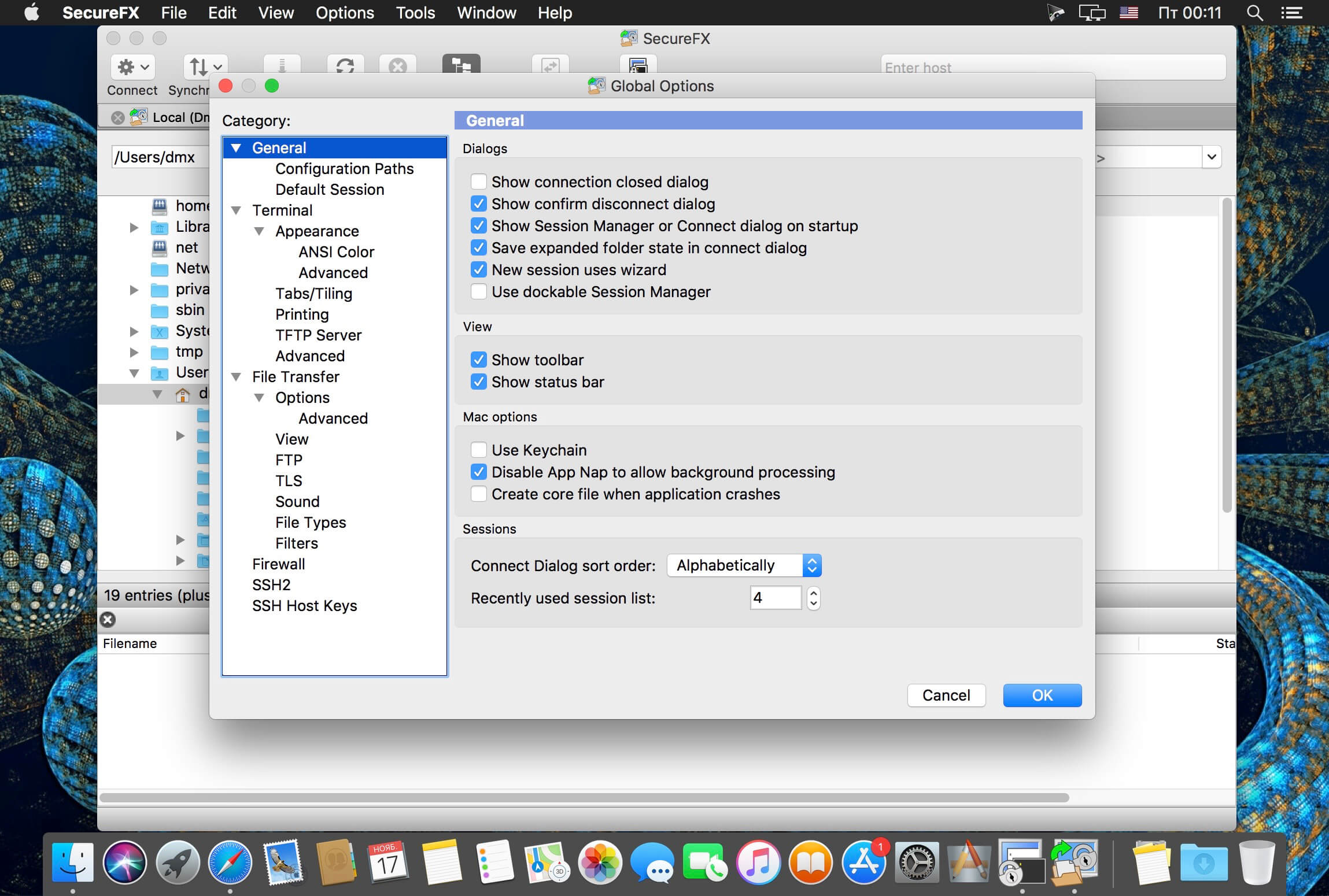Select SSH Host Keys category
Viewport: 1329px width, 896px height.
305,605
